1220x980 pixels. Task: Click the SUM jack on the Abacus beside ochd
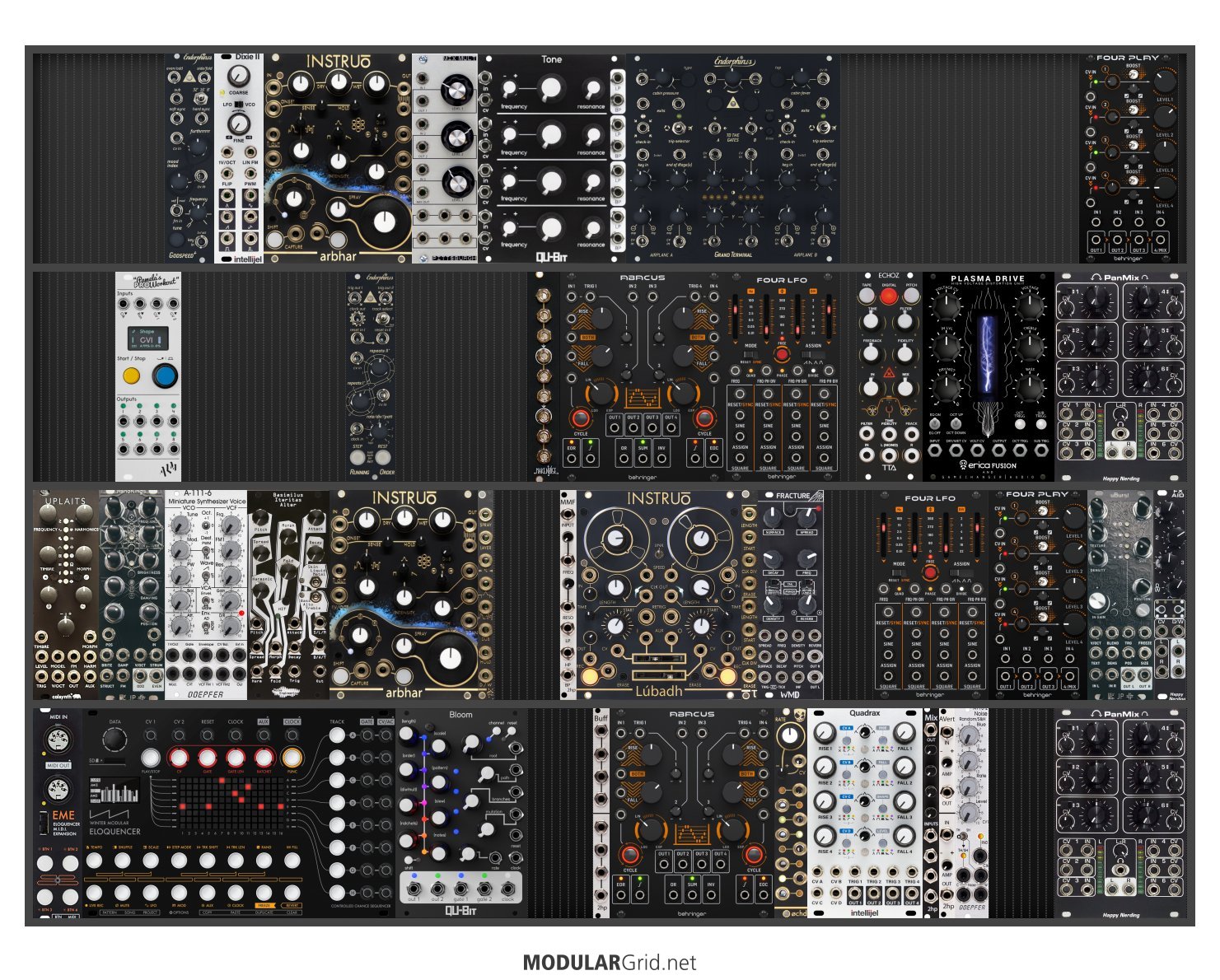693,894
